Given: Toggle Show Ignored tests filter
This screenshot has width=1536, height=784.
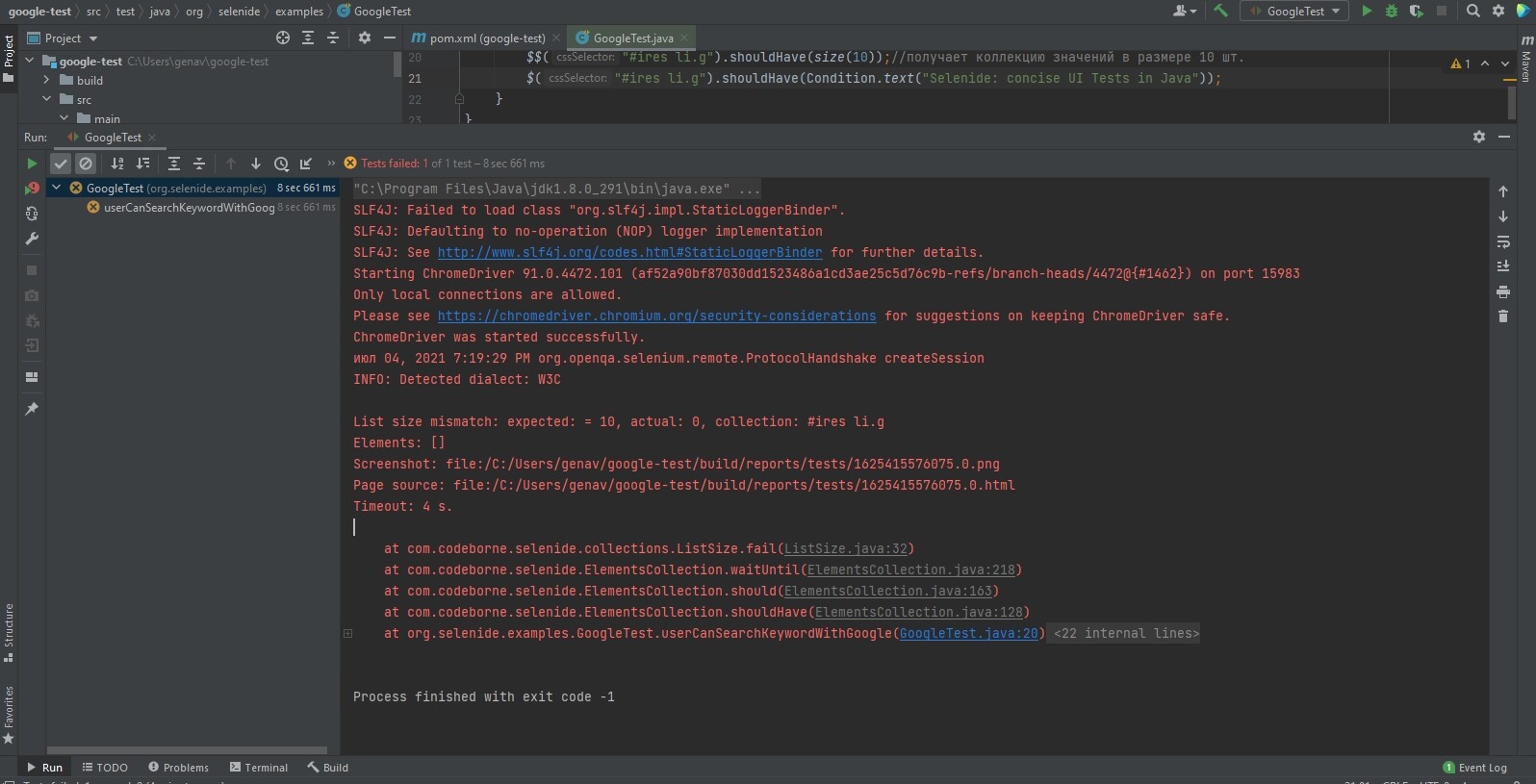Looking at the screenshot, I should [x=86, y=164].
